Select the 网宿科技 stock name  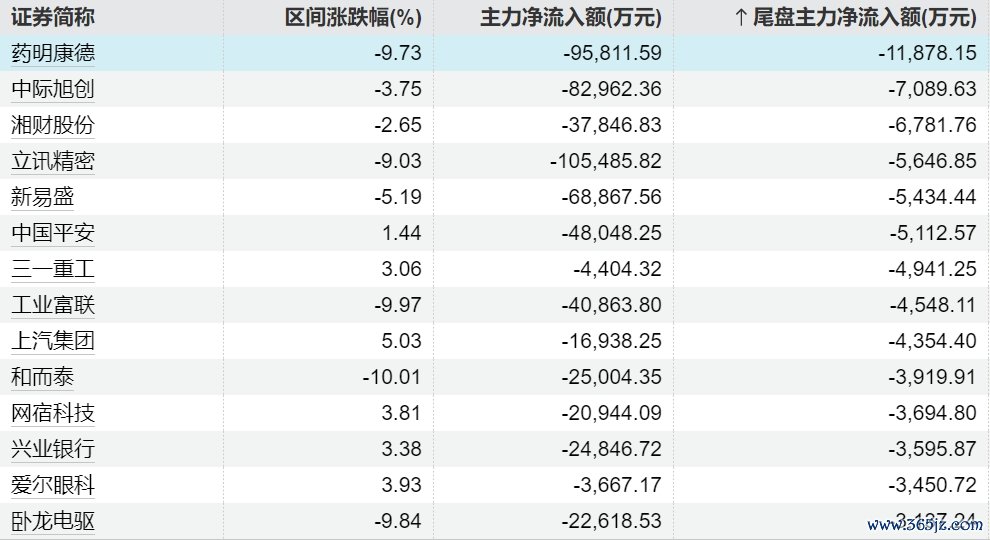click(x=53, y=413)
